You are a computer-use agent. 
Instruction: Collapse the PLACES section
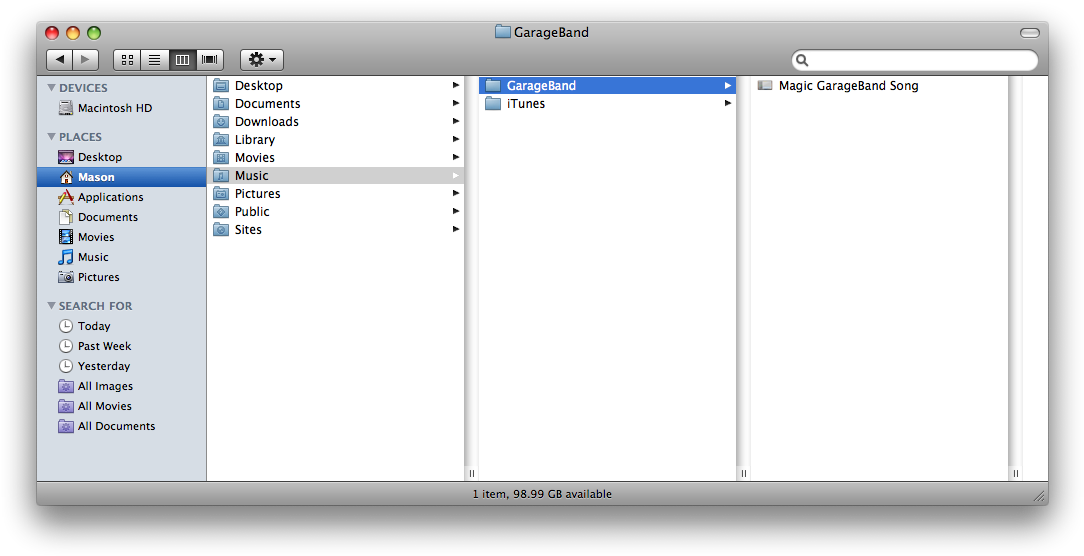[x=51, y=137]
